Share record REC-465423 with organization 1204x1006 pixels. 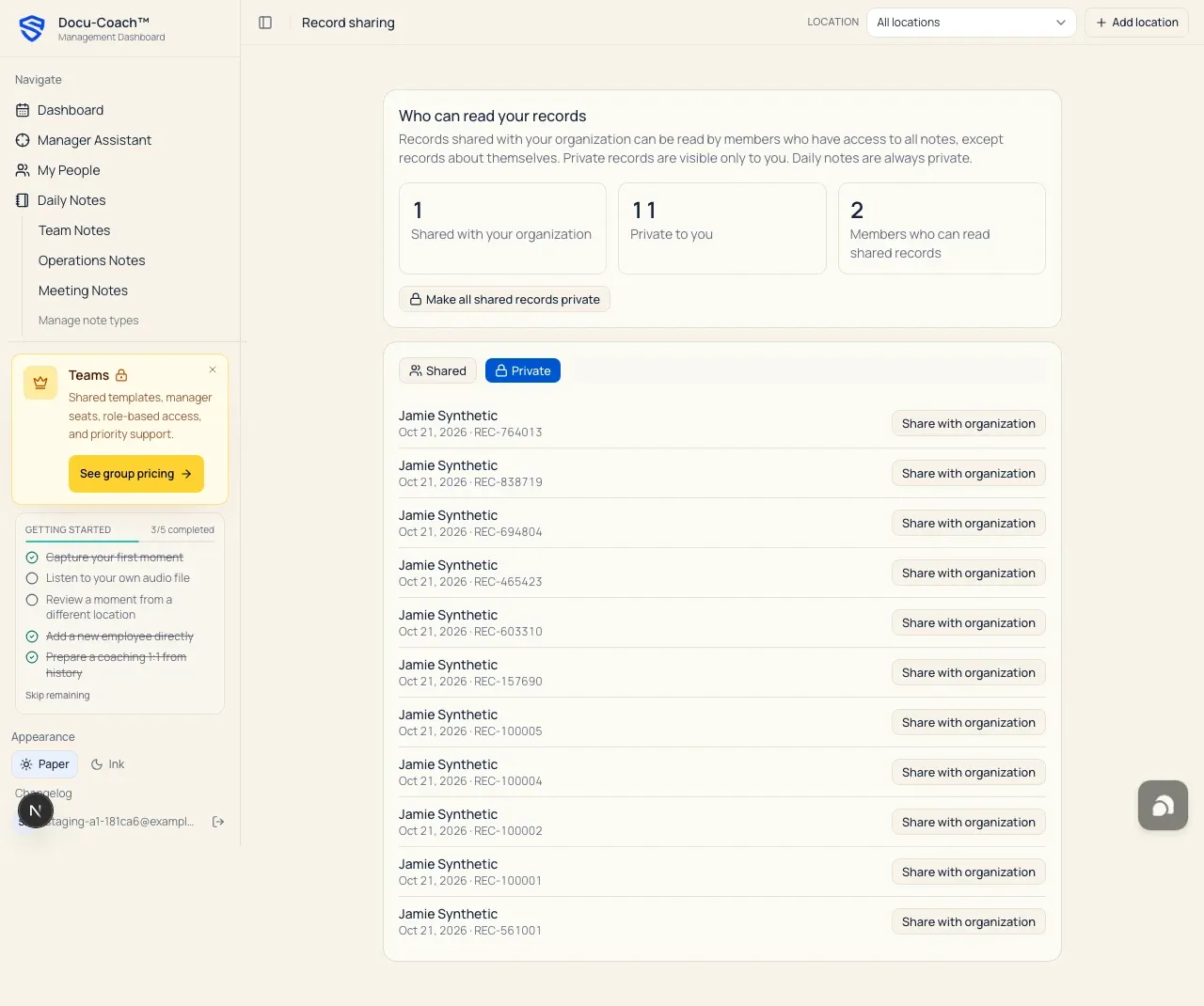click(x=968, y=574)
